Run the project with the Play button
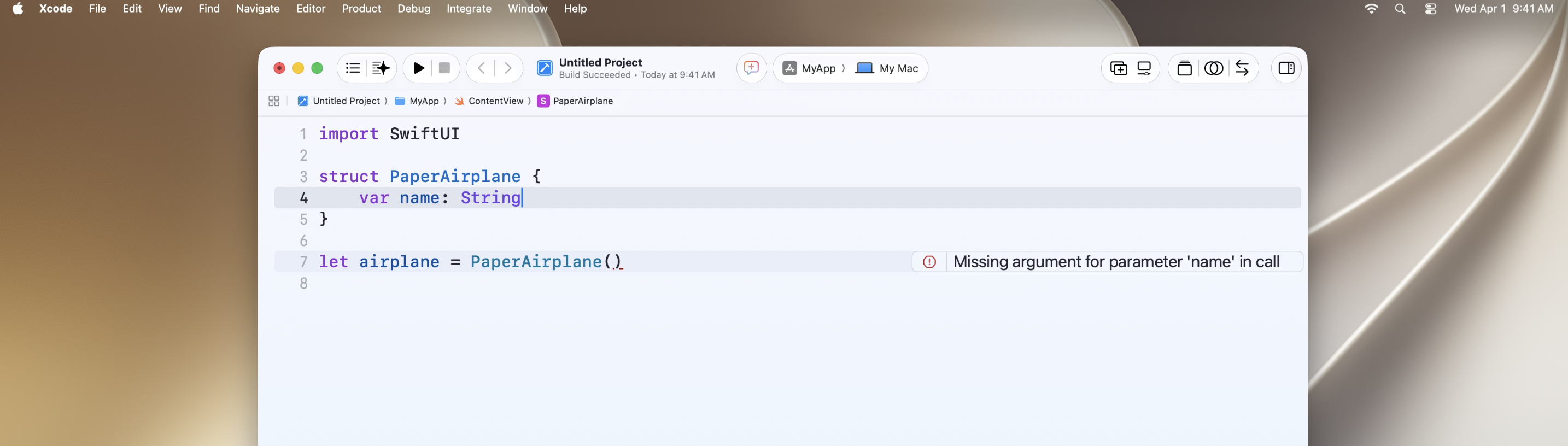Viewport: 1568px width, 446px height. pyautogui.click(x=419, y=68)
